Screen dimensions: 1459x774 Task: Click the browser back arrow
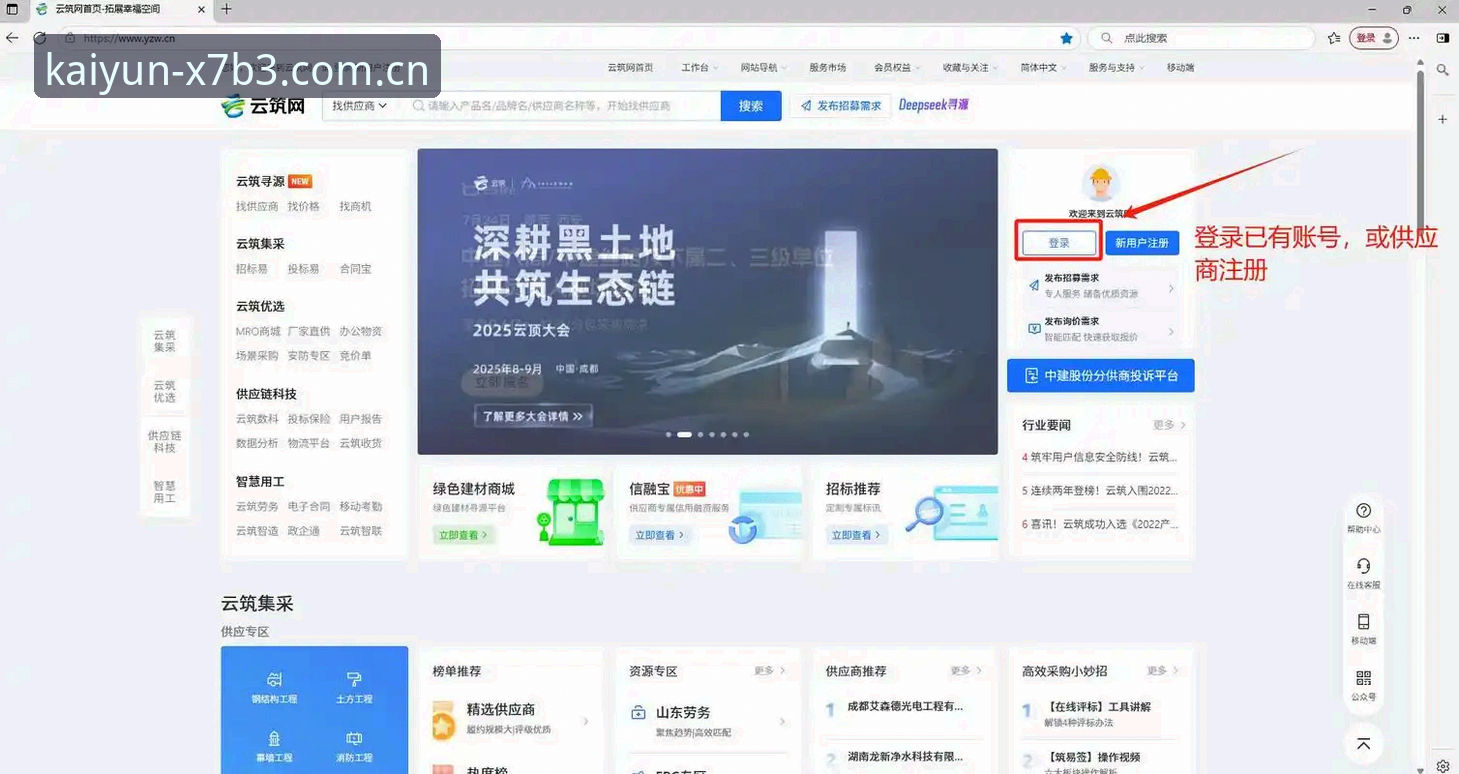tap(12, 38)
